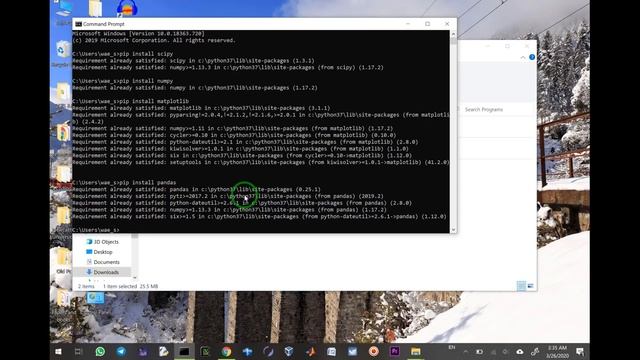Viewport: 640px width, 360px height.
Task: Open the green-bordered app beside Command Prompt
Action: [x=205, y=351]
